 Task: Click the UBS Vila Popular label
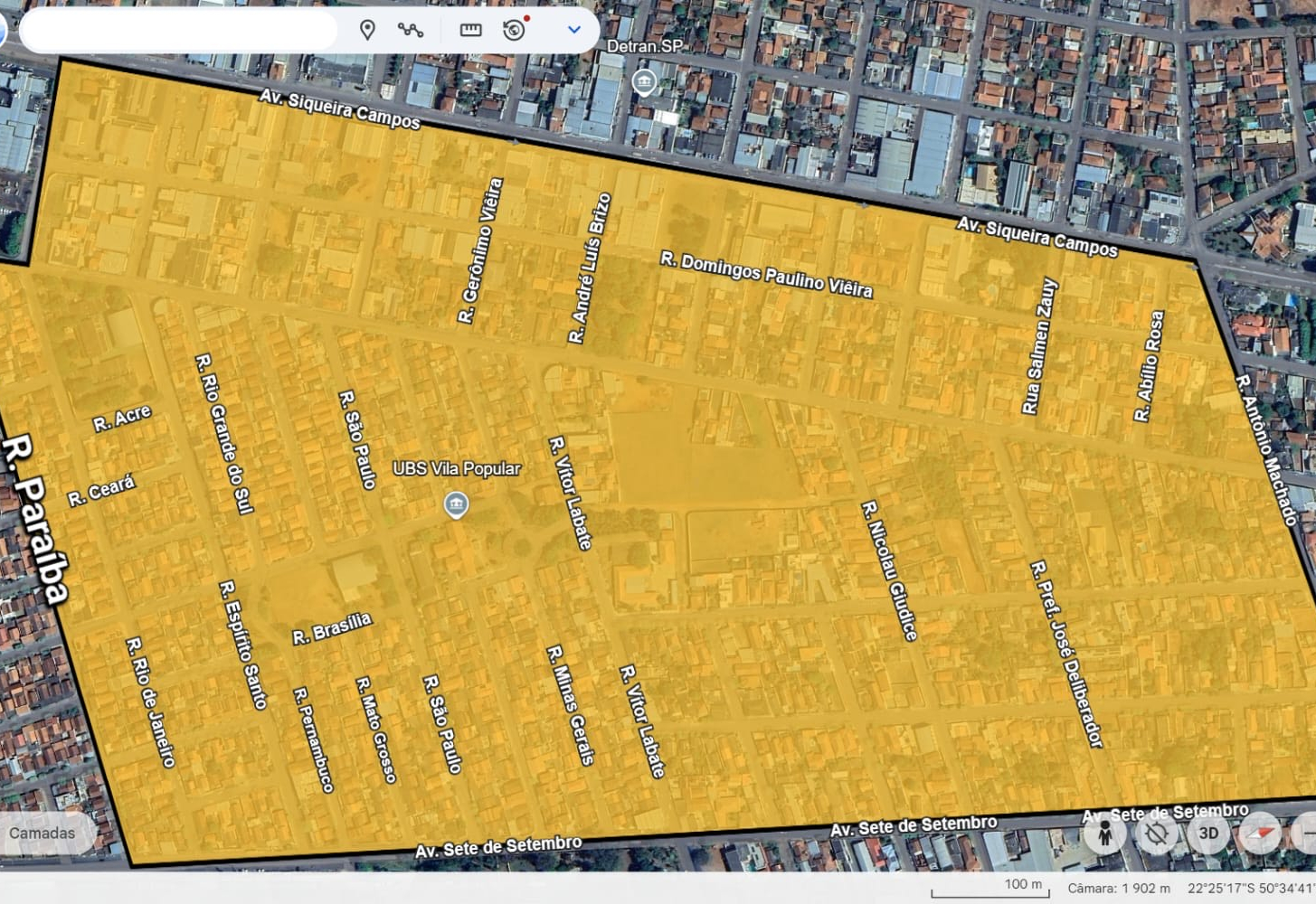coord(456,468)
